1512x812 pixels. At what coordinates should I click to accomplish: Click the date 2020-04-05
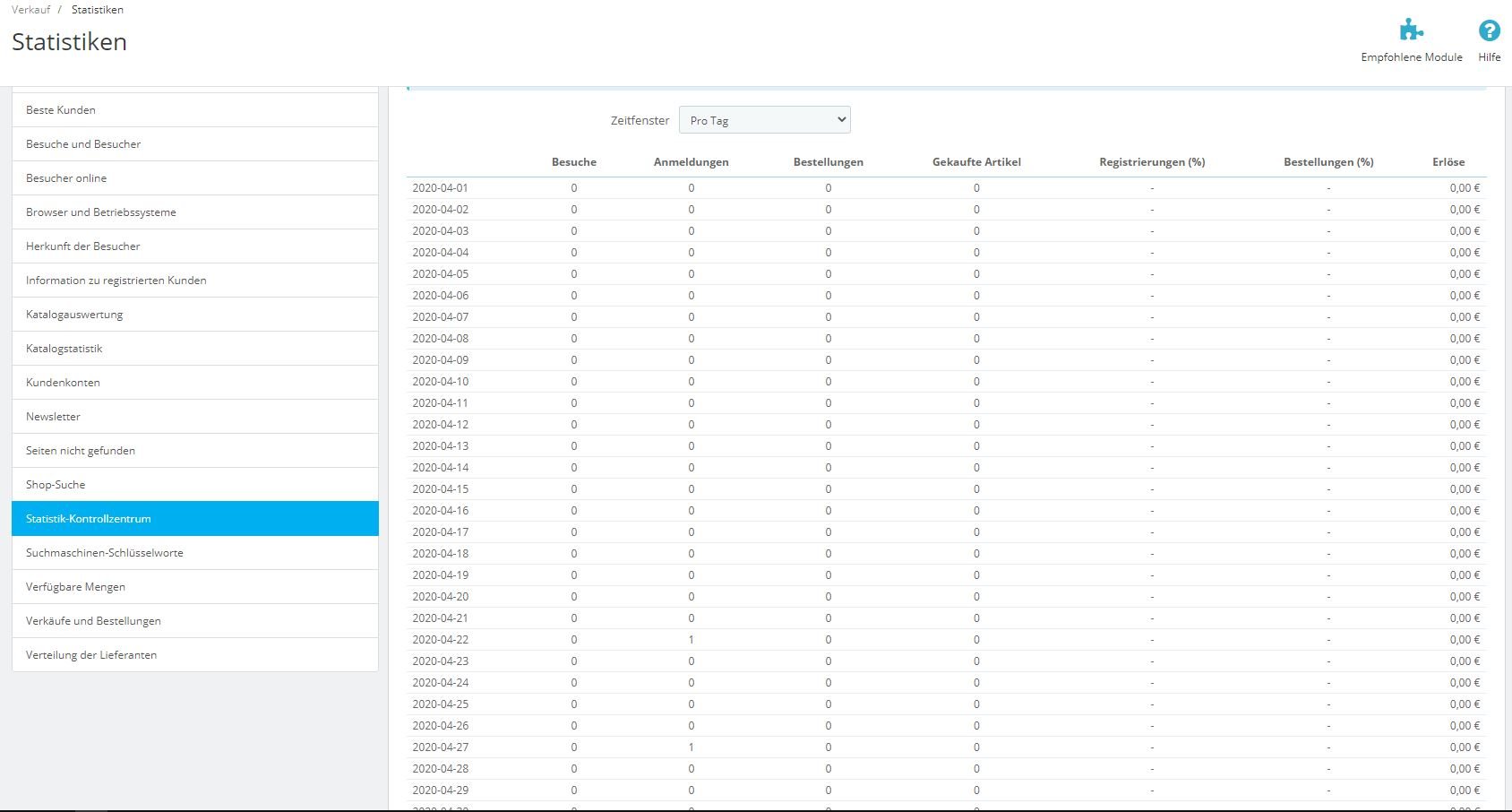[440, 274]
